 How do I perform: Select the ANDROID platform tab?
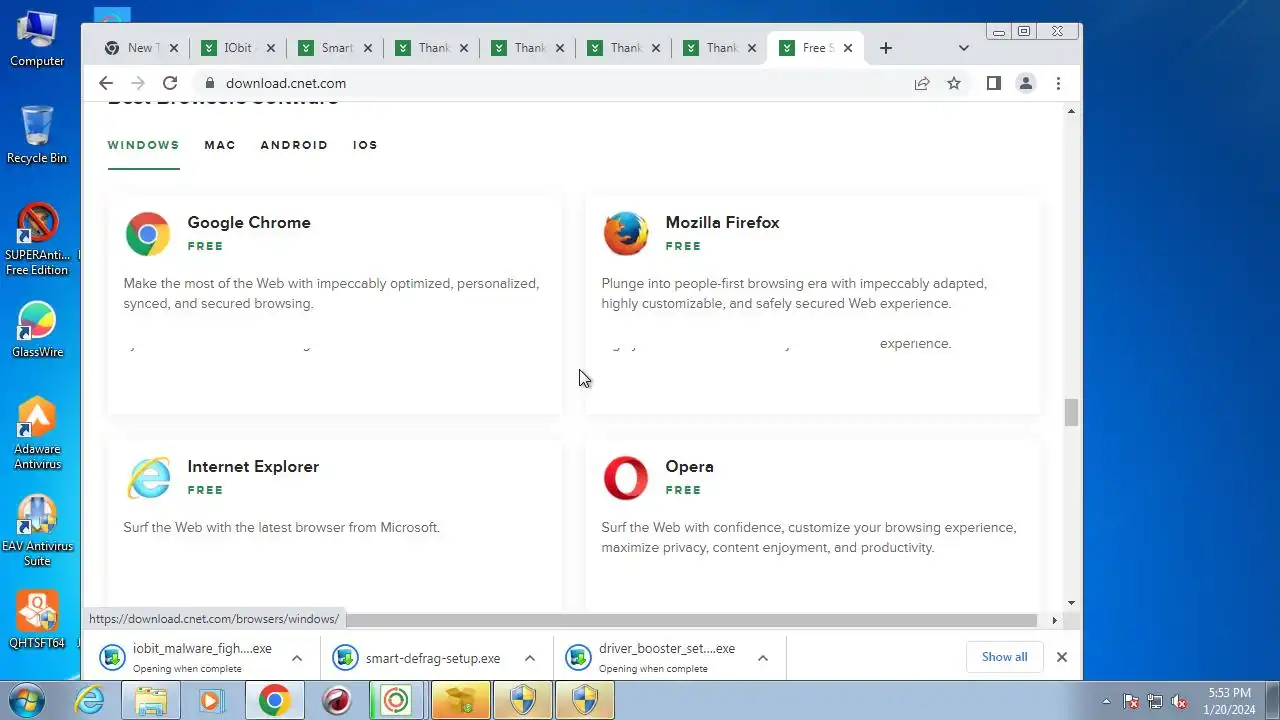(294, 145)
